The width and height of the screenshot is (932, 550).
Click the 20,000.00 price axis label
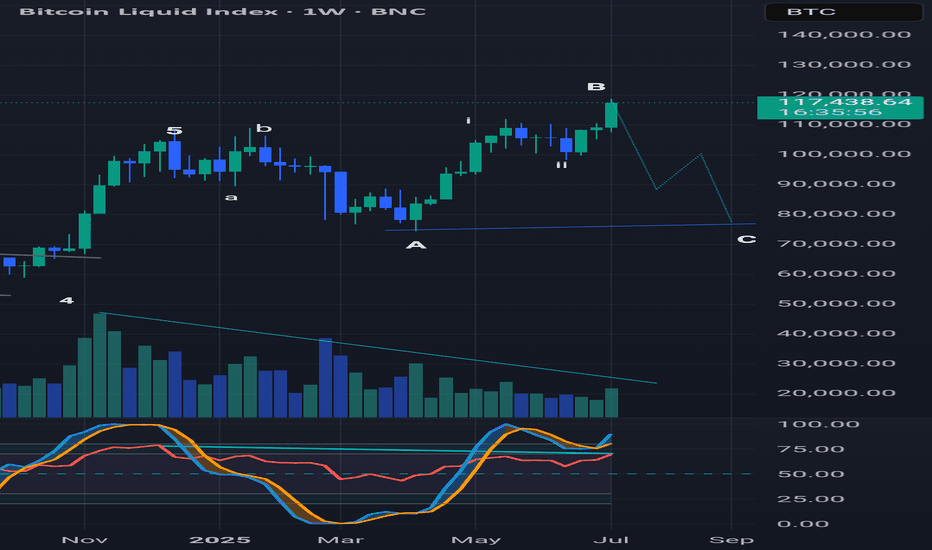836,393
